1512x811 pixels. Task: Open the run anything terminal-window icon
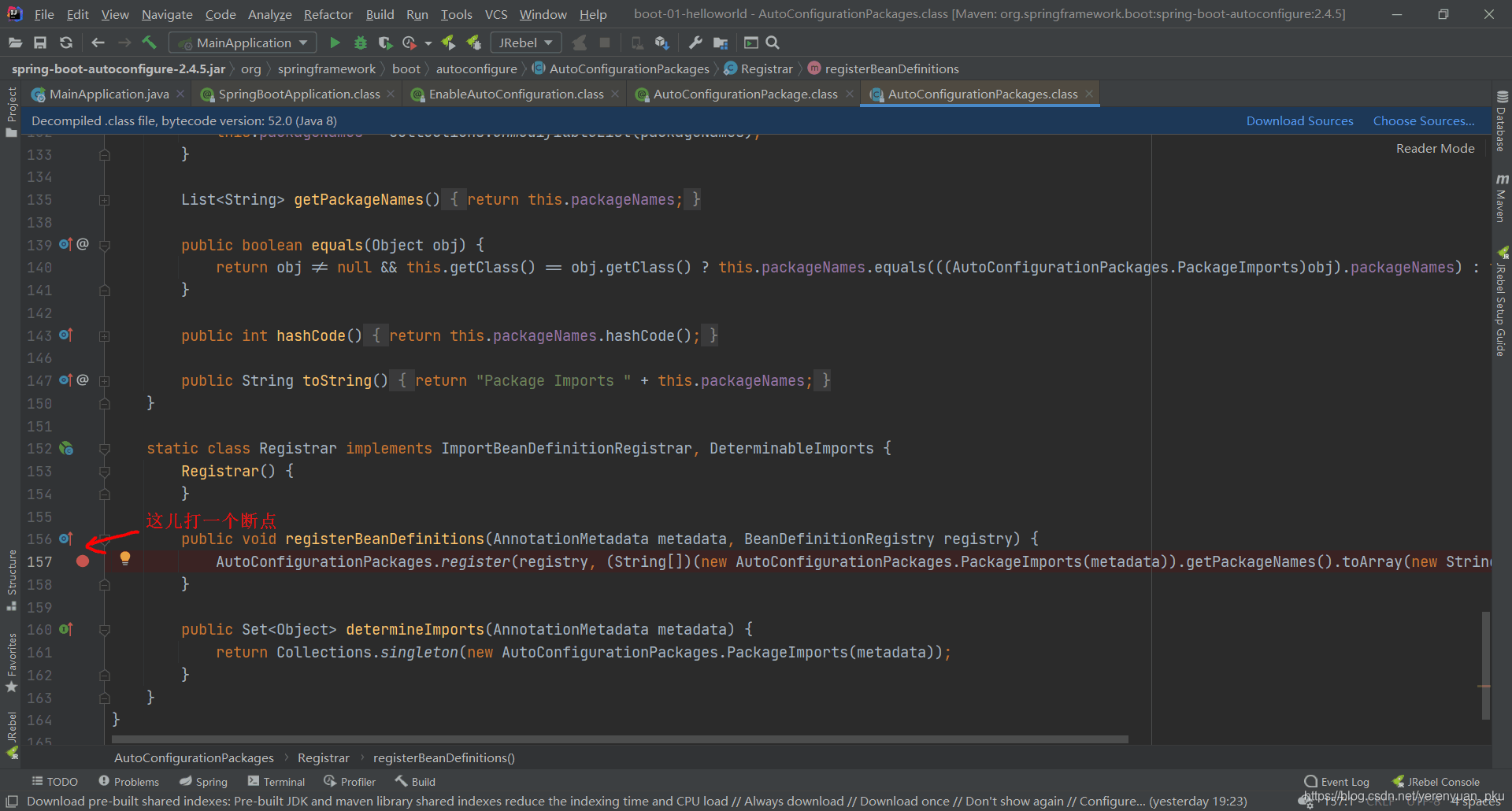(751, 43)
